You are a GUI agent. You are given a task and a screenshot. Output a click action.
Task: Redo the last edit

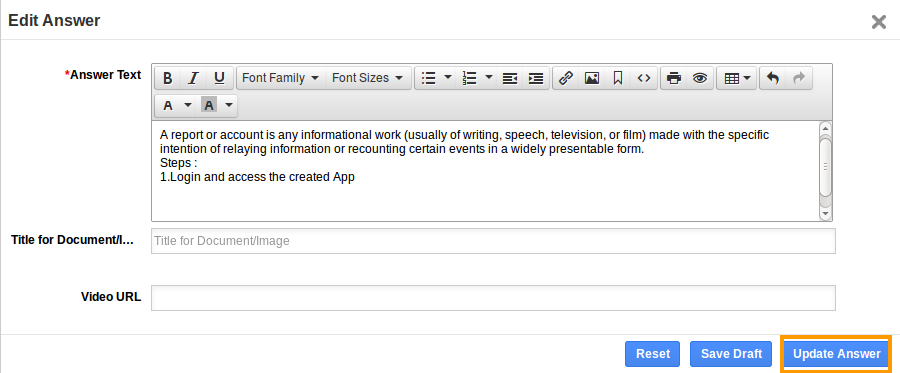(x=799, y=78)
